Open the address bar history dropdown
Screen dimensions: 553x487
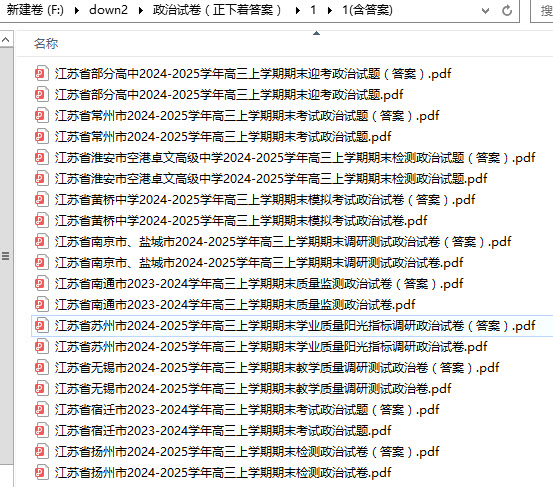point(485,11)
